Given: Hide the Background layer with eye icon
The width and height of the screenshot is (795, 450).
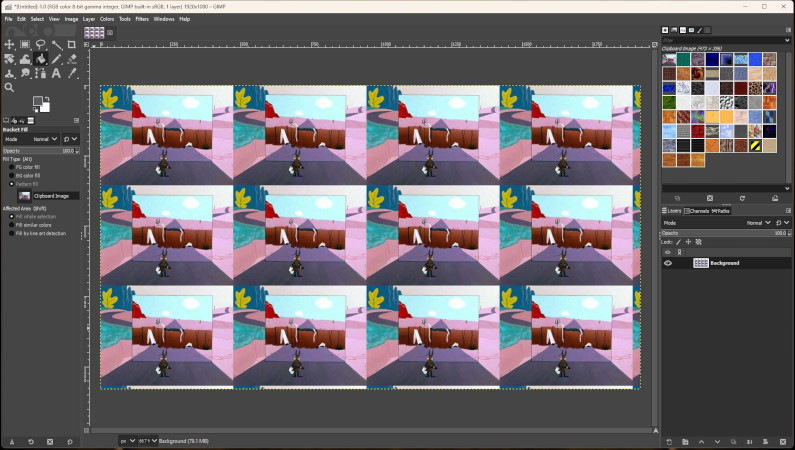Looking at the screenshot, I should click(x=668, y=263).
